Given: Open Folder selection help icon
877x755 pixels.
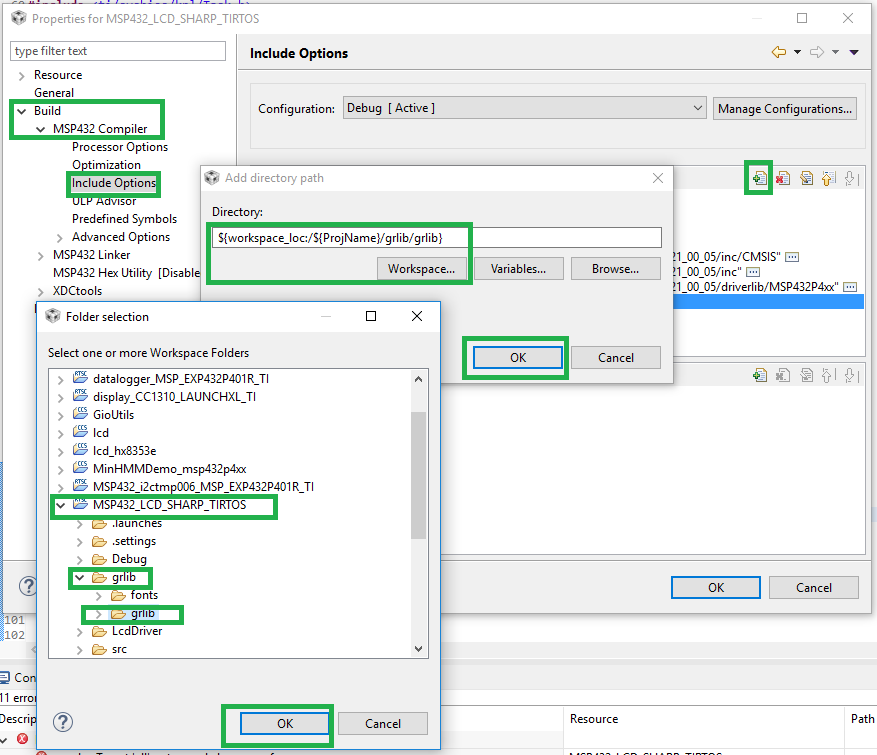Looking at the screenshot, I should pos(62,722).
